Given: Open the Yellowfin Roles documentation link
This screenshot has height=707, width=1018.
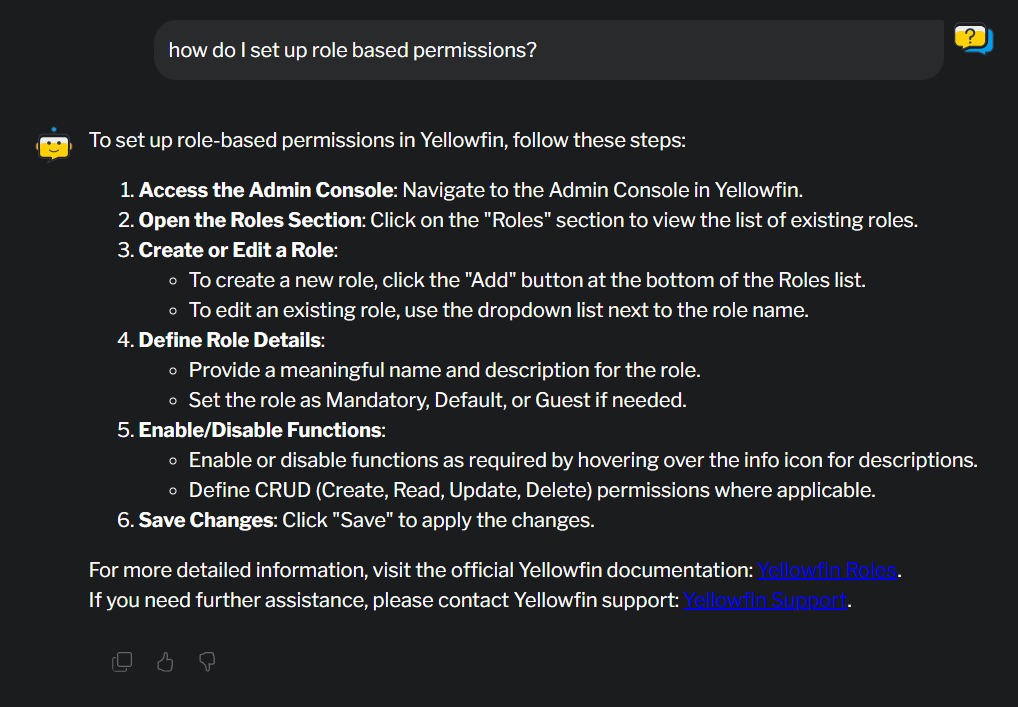Looking at the screenshot, I should click(x=827, y=569).
